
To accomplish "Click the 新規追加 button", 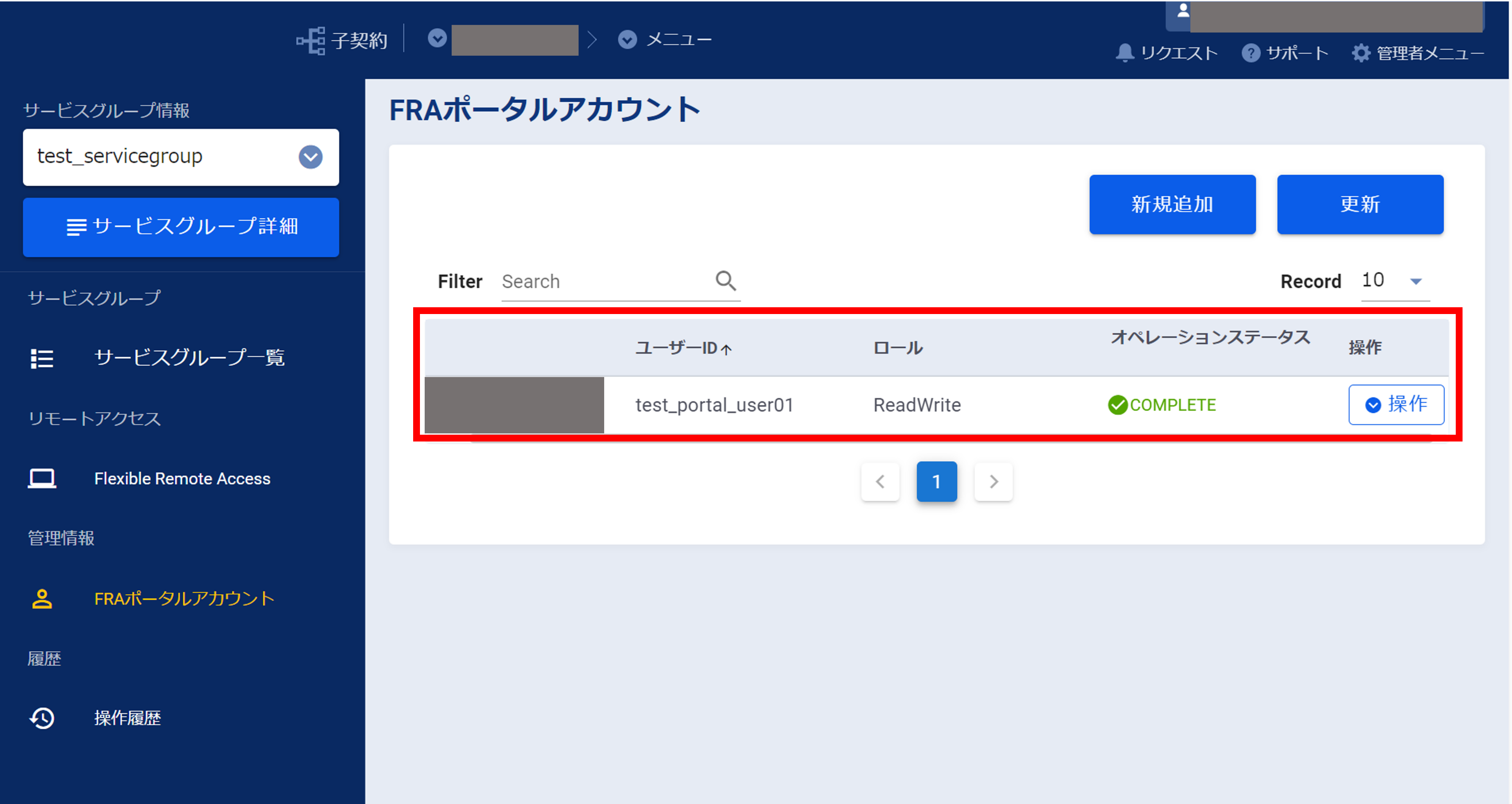I will click(1172, 204).
